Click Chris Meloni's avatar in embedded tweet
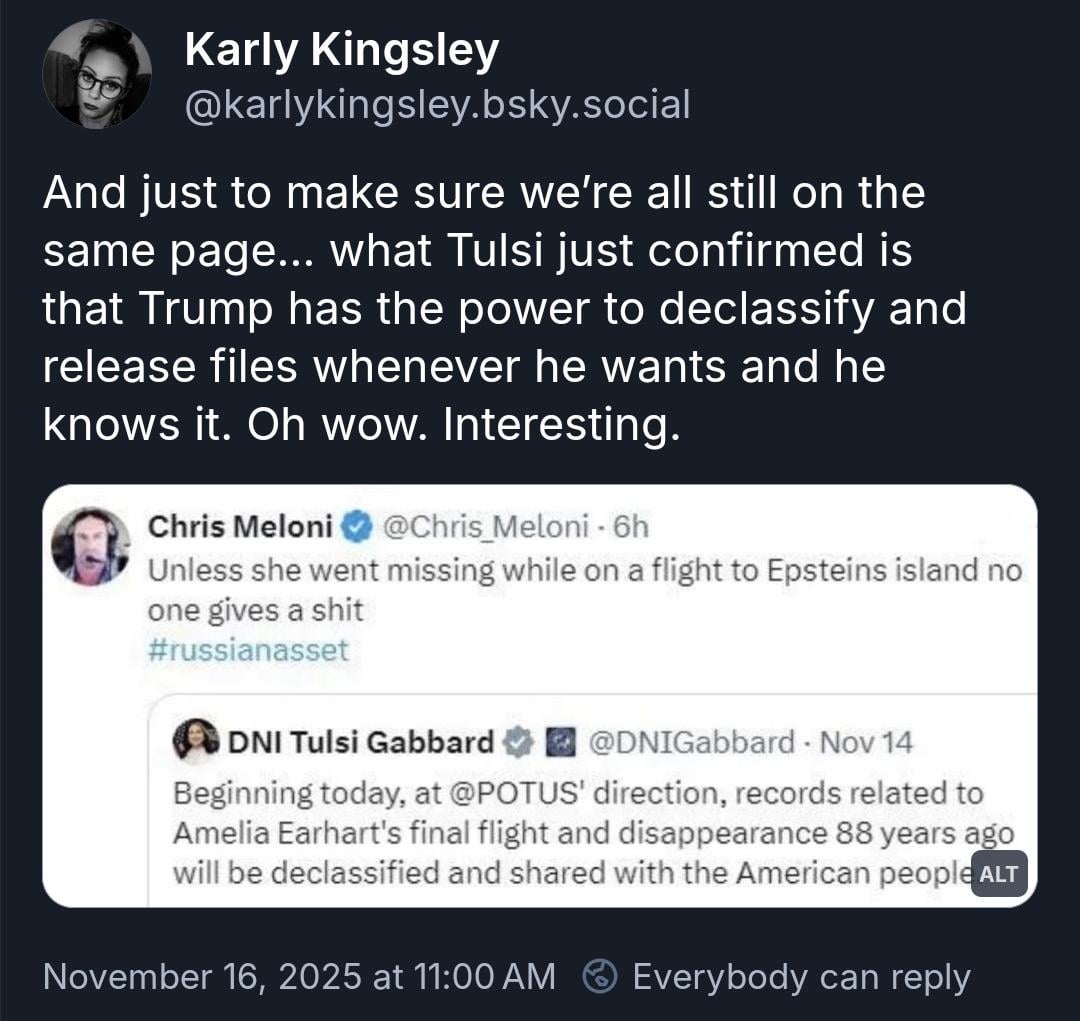 (90, 546)
